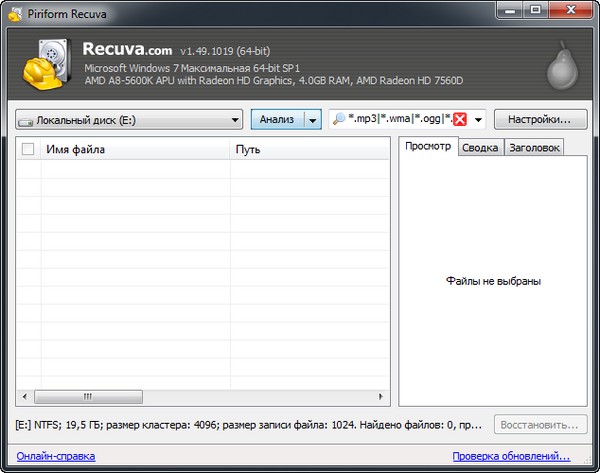Click the Проверка обновлений link
This screenshot has width=600, height=473.
pyautogui.click(x=518, y=456)
